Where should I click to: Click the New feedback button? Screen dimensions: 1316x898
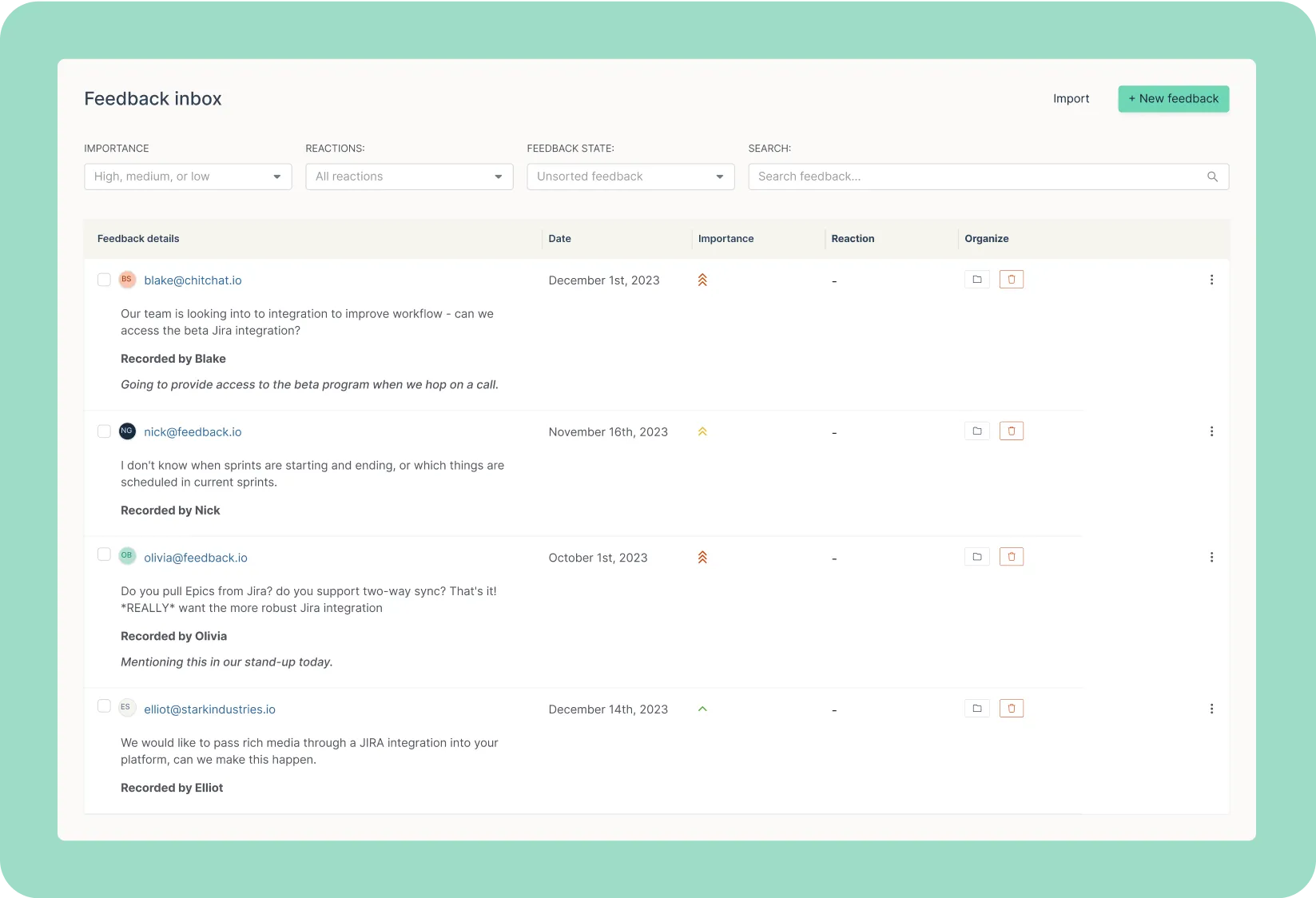tap(1172, 98)
